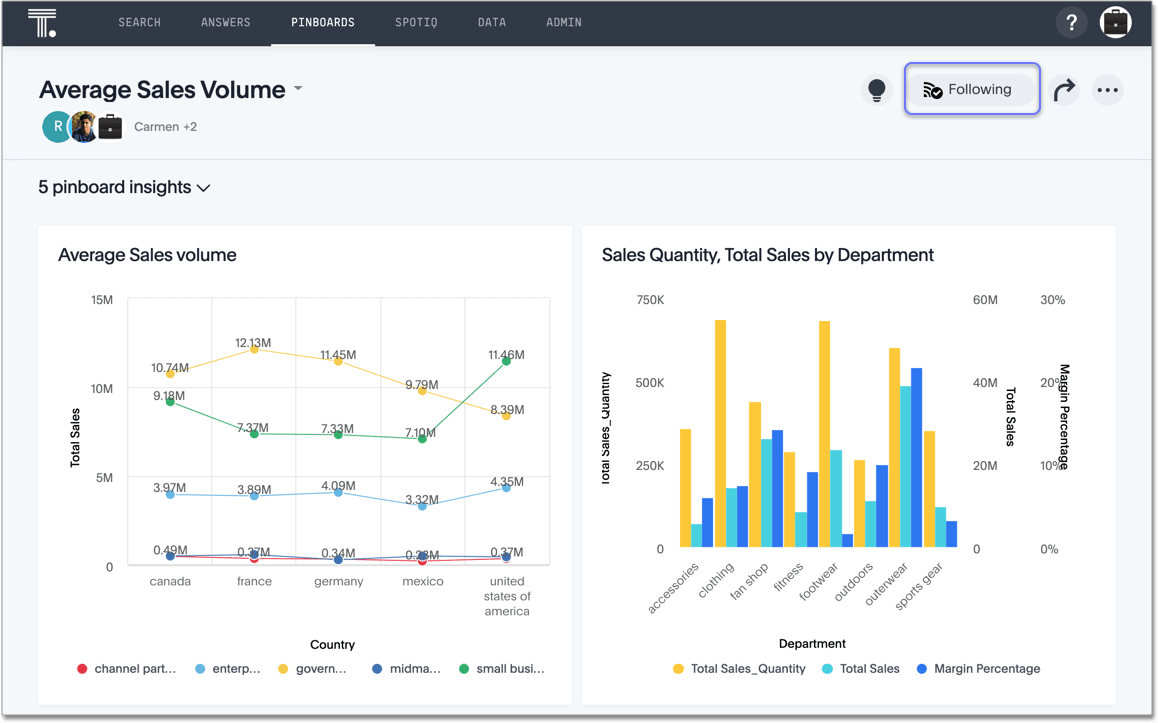Click the 11.46M data point for USA
Image resolution: width=1158 pixels, height=723 pixels.
(x=507, y=361)
